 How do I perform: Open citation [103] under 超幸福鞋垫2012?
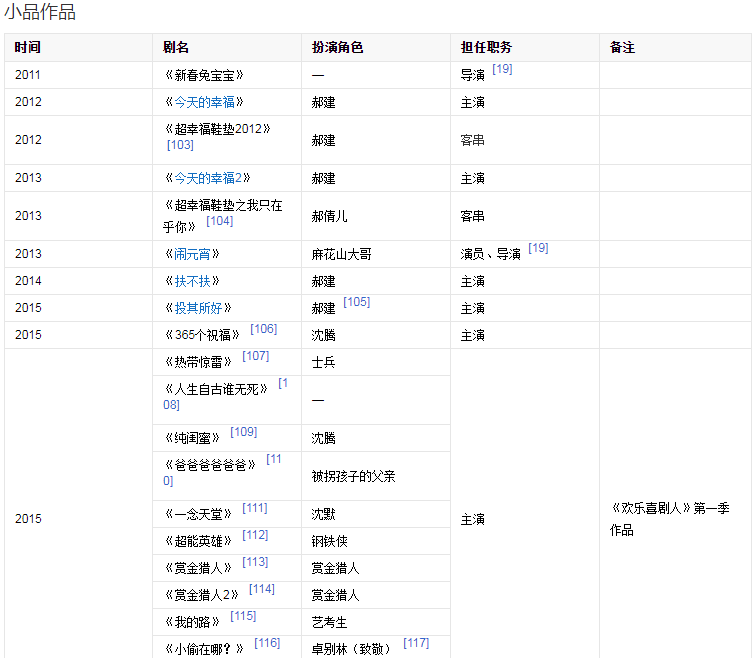pos(180,145)
